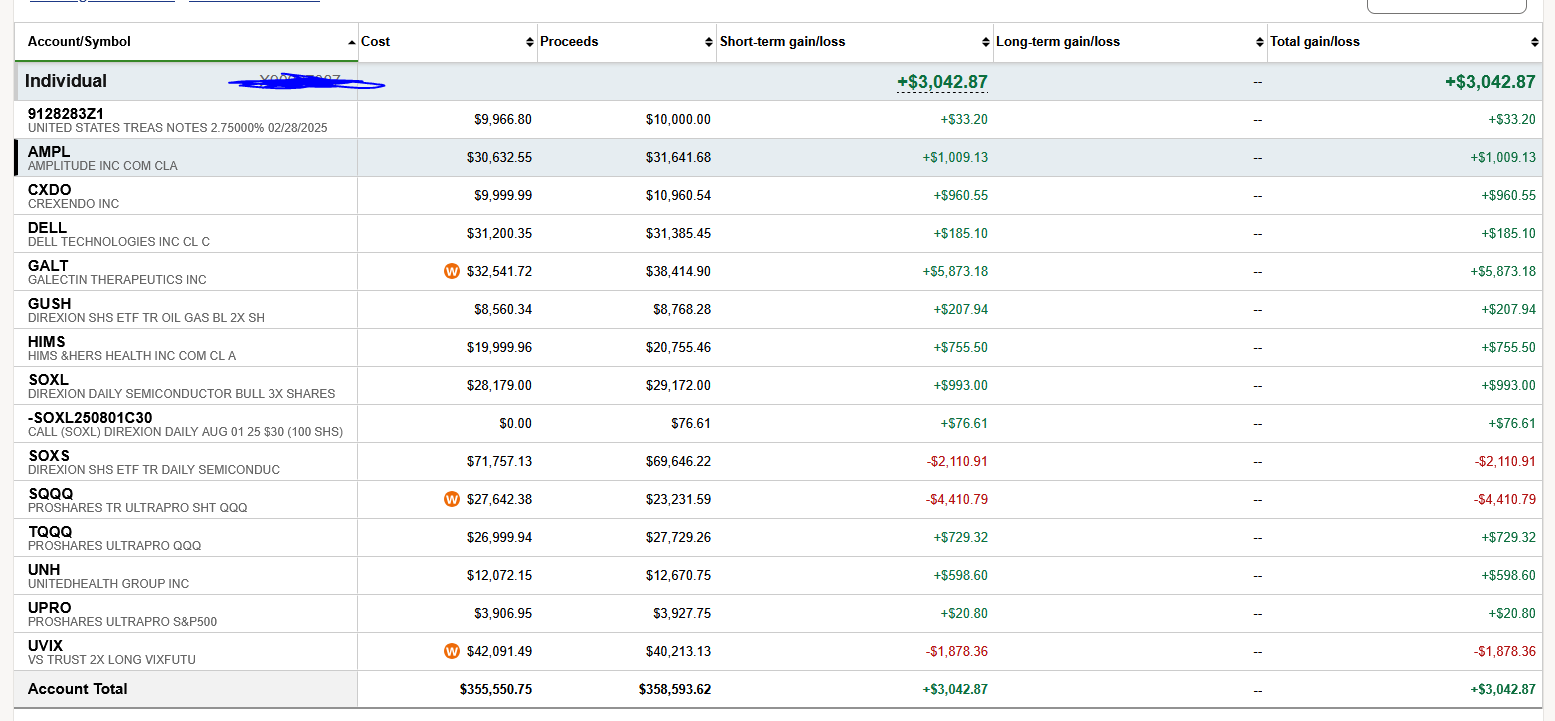
Task: Click the sort arrow in Account/Symbol header
Action: (351, 42)
